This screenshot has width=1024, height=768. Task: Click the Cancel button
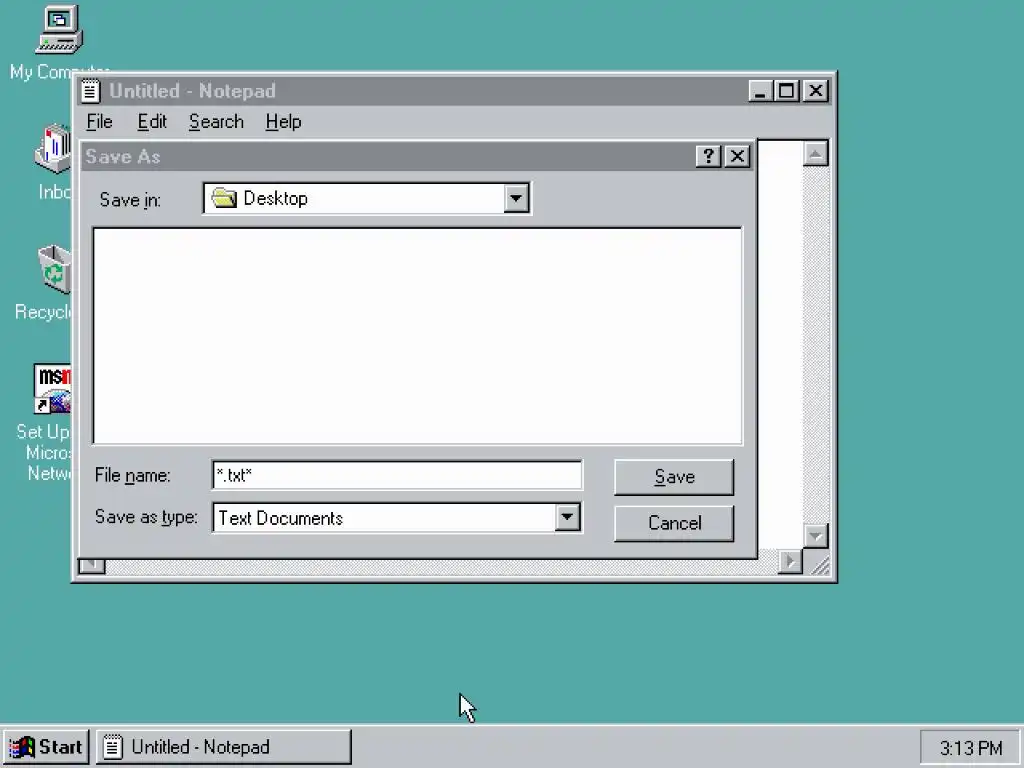(674, 523)
